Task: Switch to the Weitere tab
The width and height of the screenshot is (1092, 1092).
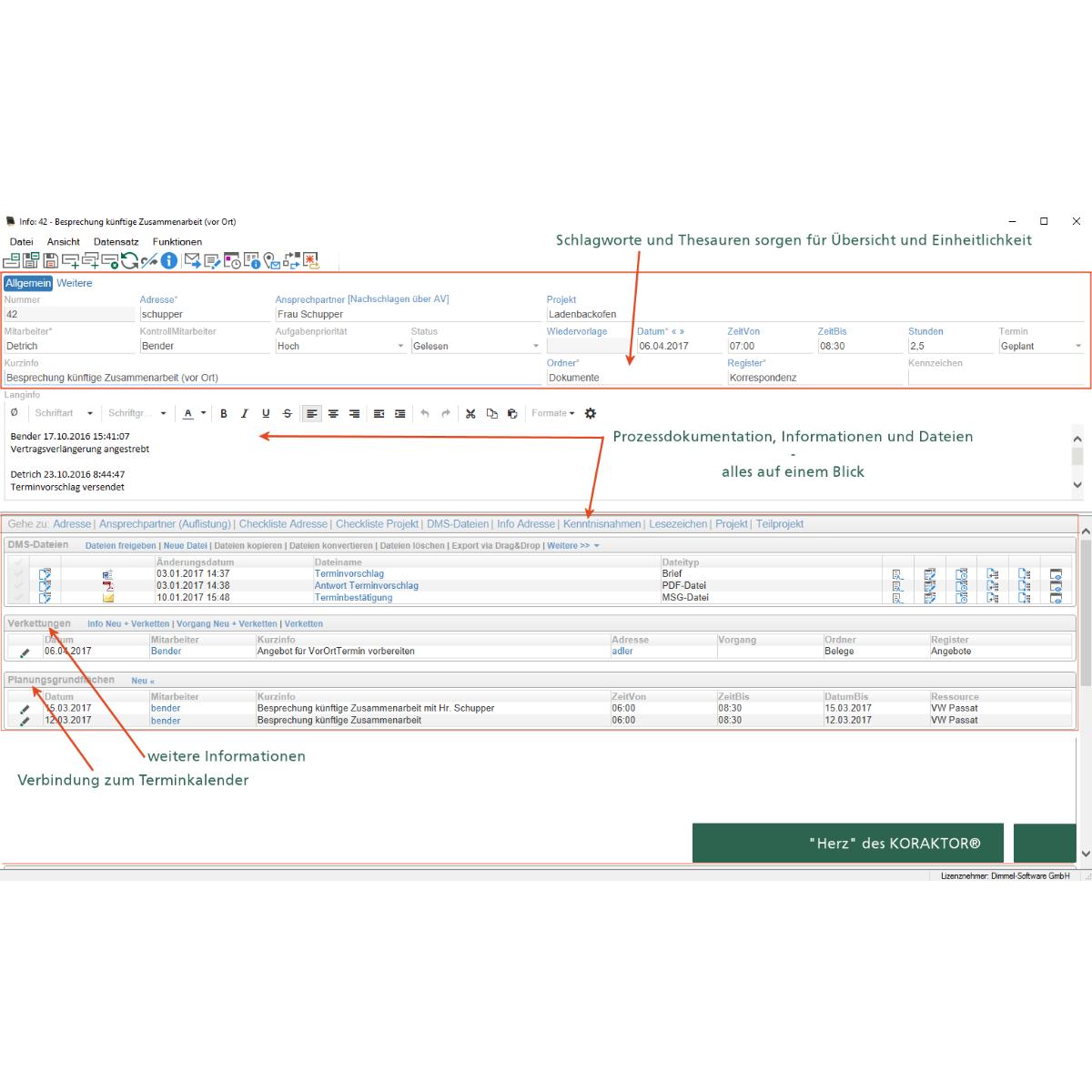Action: click(x=75, y=283)
